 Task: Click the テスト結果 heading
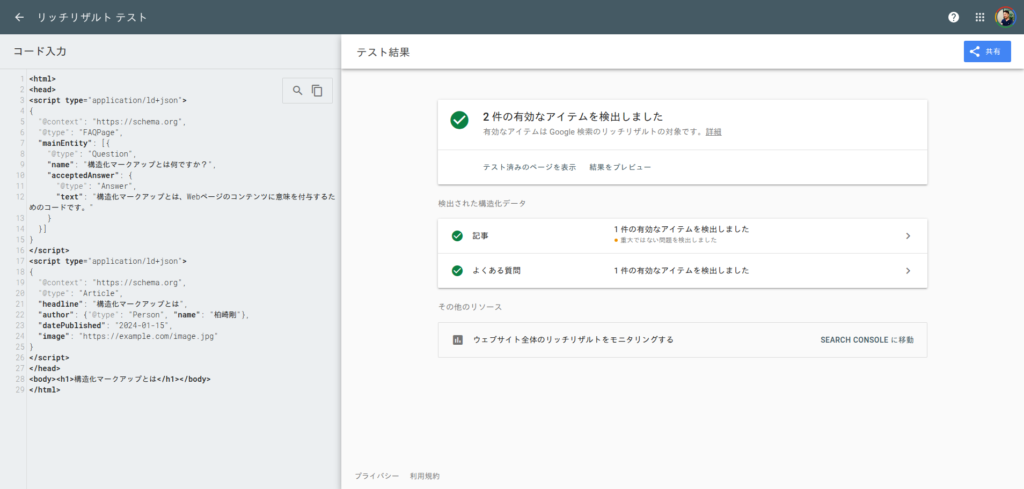point(383,52)
